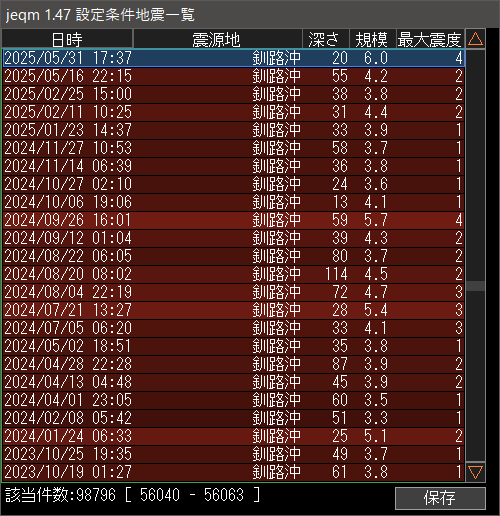
Task: Select the 2024/08/04 22:19 magnitude 4.7 row
Action: coord(233,292)
